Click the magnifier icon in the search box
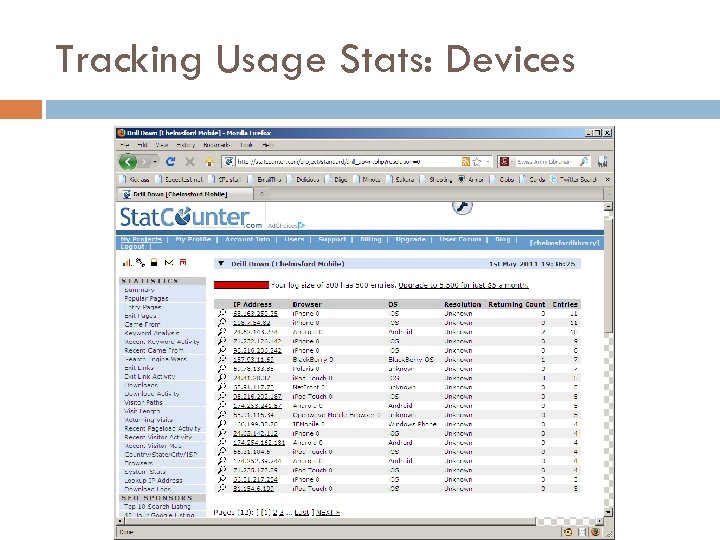Screen dimensions: 720x540 [x=584, y=162]
